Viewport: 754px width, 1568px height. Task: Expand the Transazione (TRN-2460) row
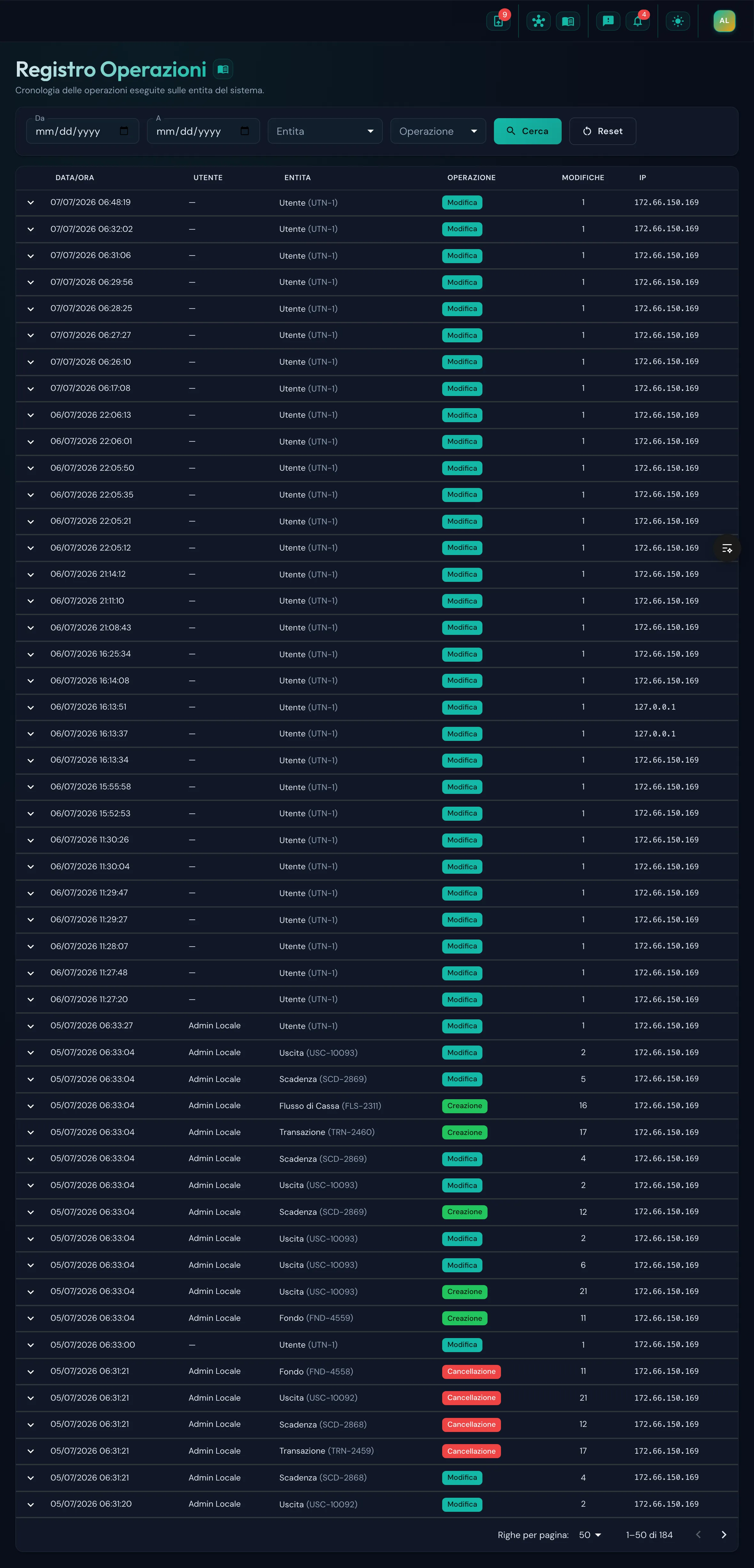point(30,1132)
